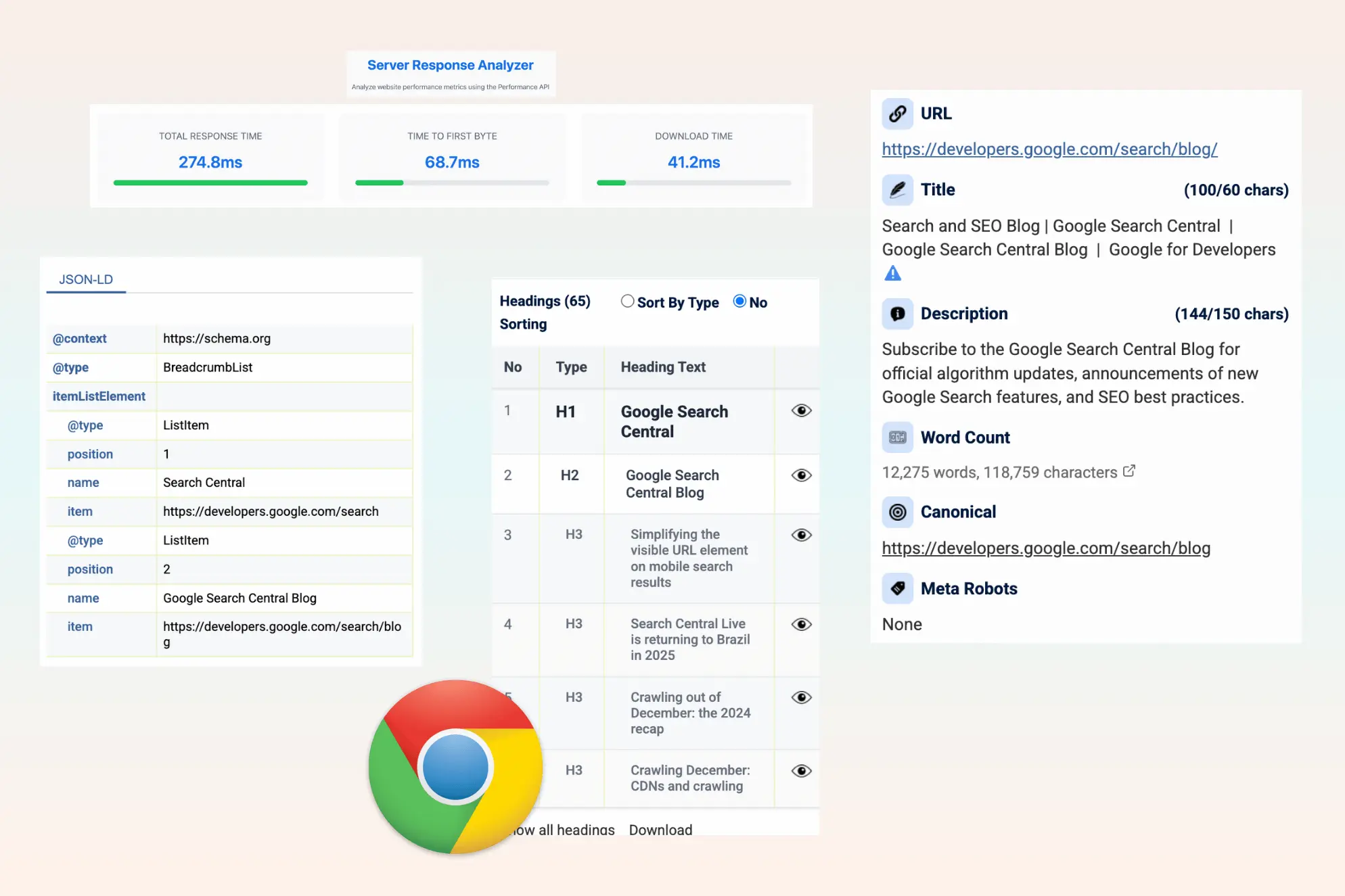Click the 274.8ms total response value
1345x896 pixels.
210,162
